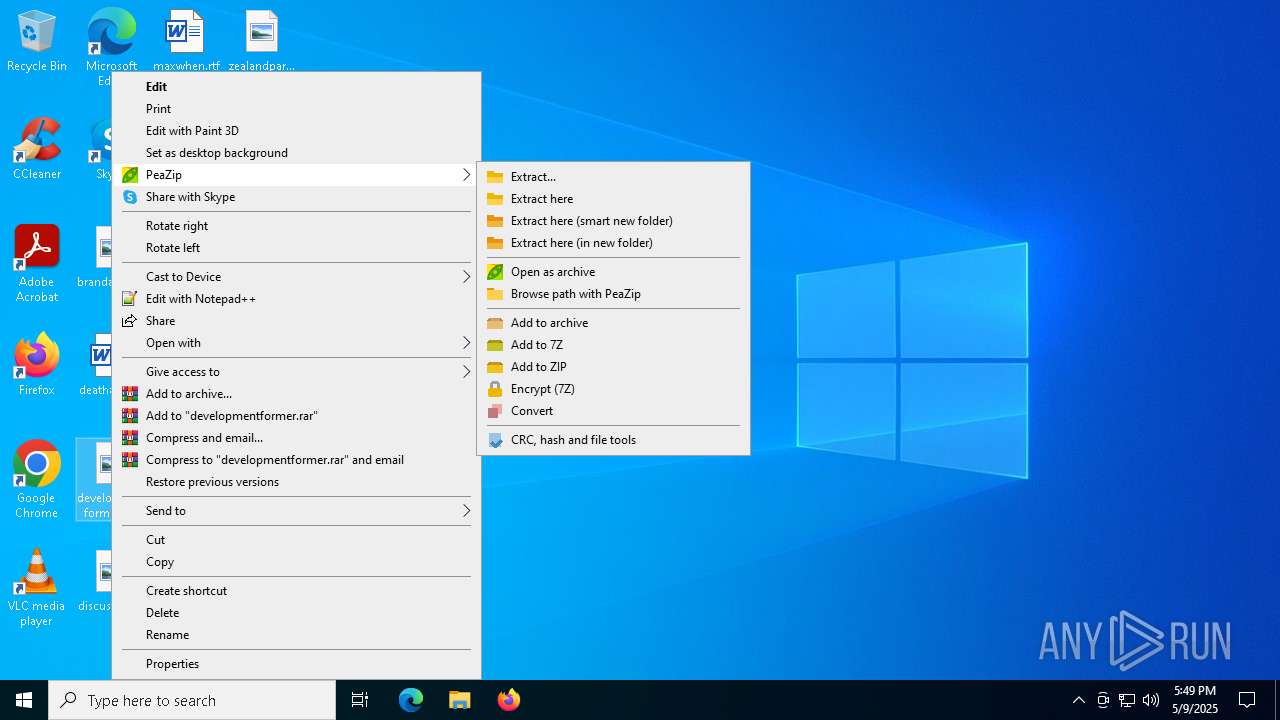Select Browse path with PeaZip
1280x720 pixels.
pyautogui.click(x=613, y=294)
